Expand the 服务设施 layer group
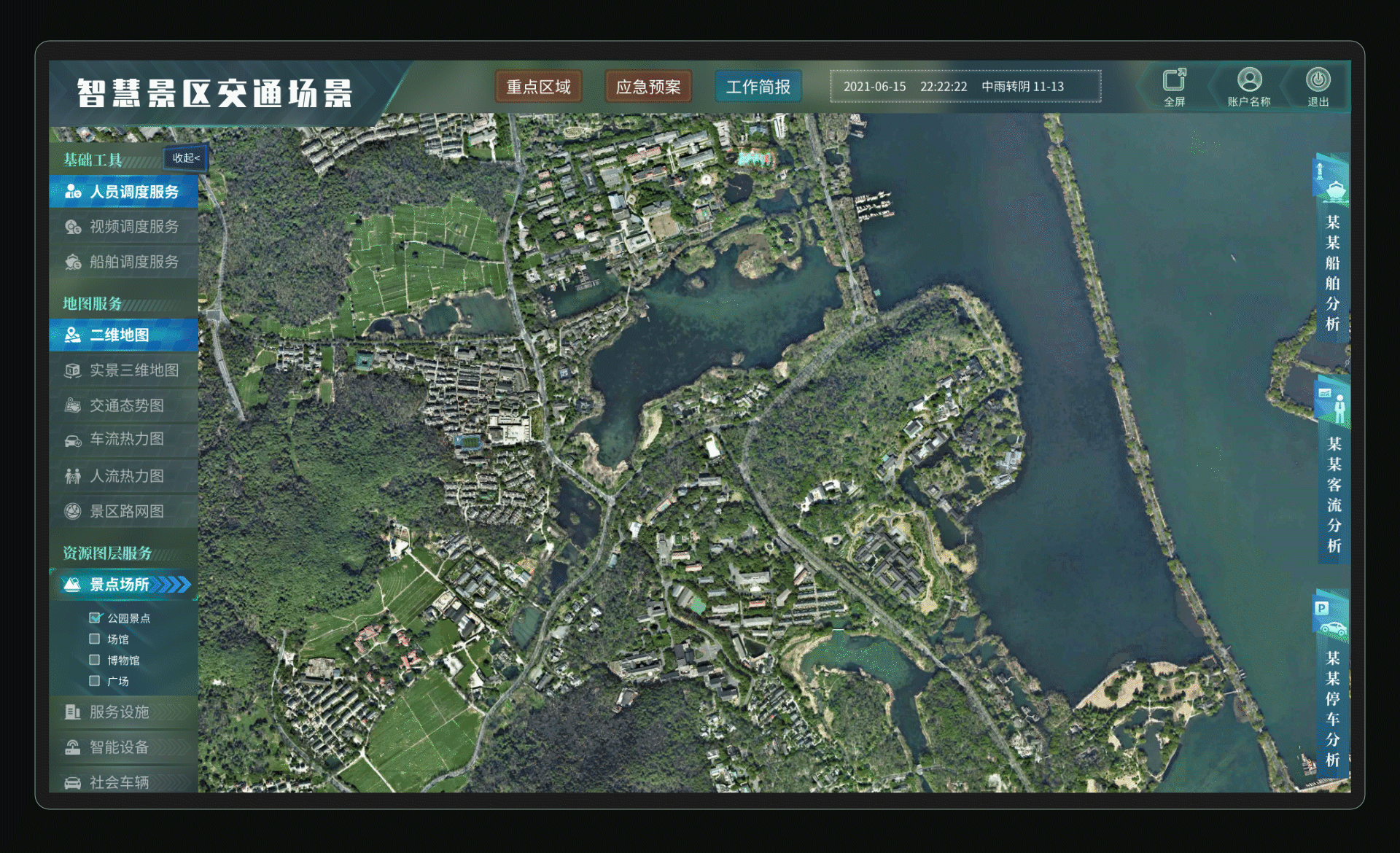The width and height of the screenshot is (1400, 853). [x=124, y=712]
